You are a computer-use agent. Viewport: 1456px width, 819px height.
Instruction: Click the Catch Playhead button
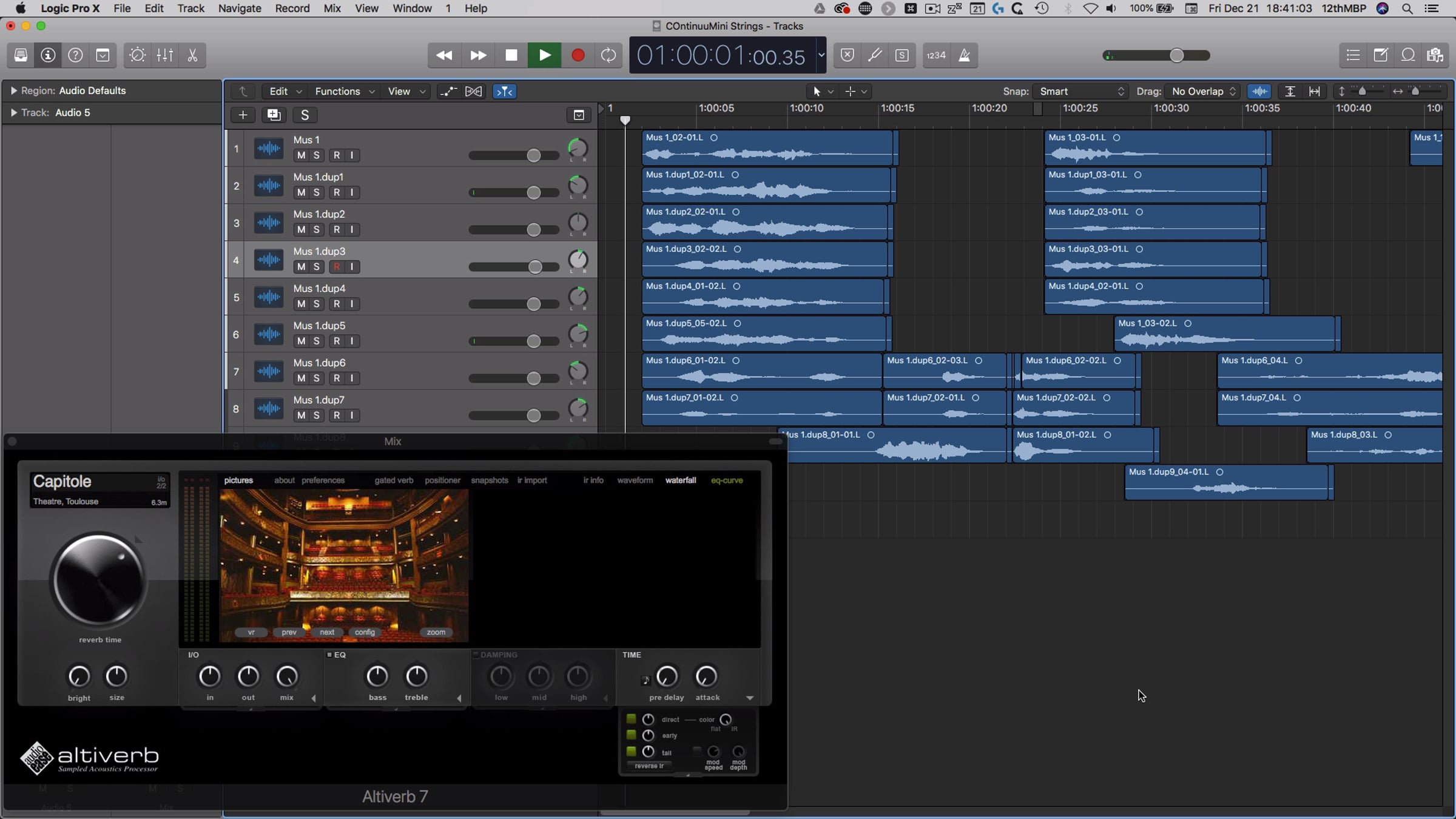pos(504,92)
